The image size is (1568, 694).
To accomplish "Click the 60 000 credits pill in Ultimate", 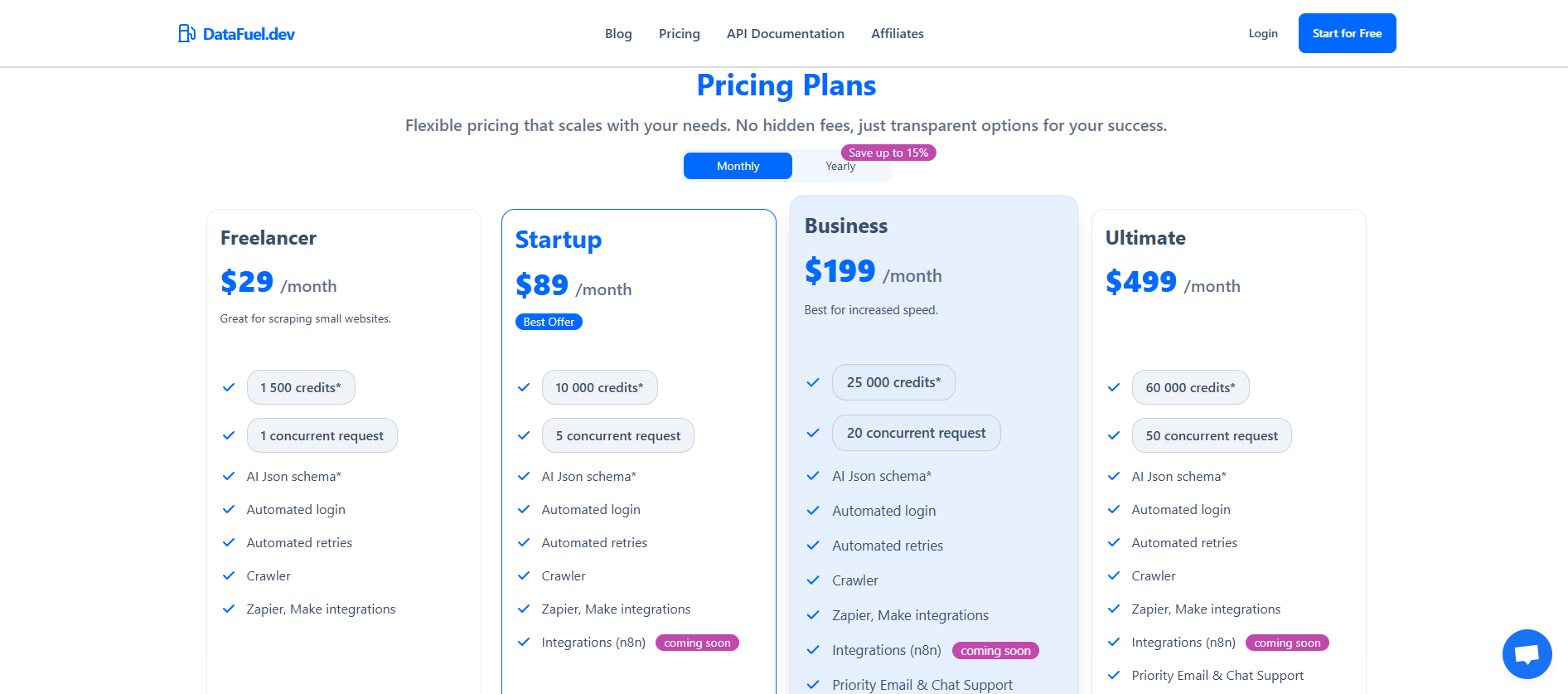I will [x=1190, y=387].
